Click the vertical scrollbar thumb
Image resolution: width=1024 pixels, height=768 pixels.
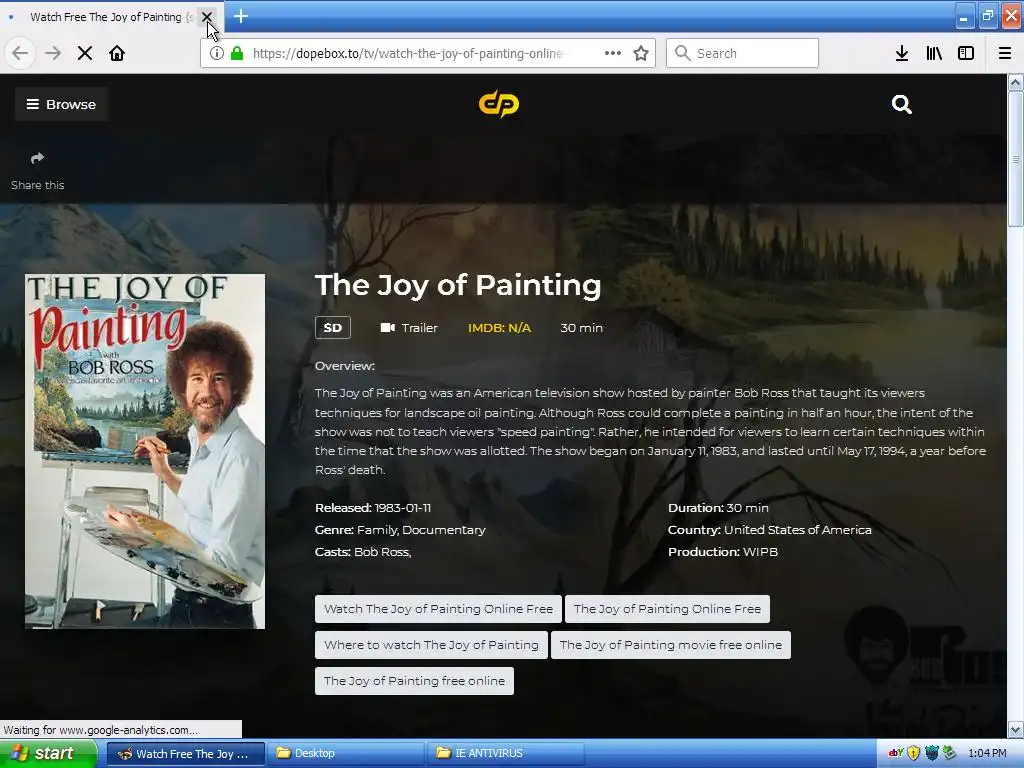(x=1016, y=159)
